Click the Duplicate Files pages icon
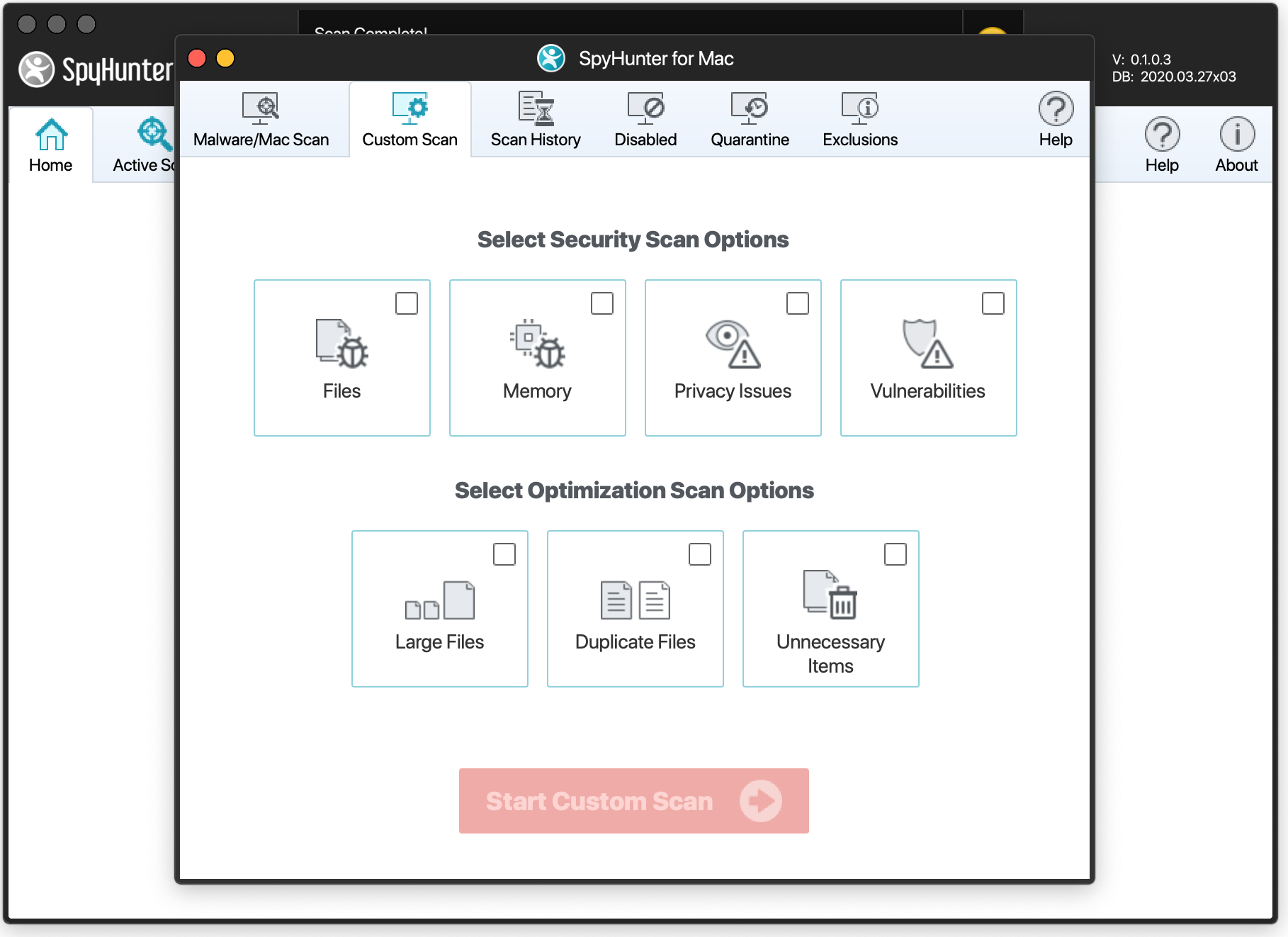 click(x=635, y=600)
